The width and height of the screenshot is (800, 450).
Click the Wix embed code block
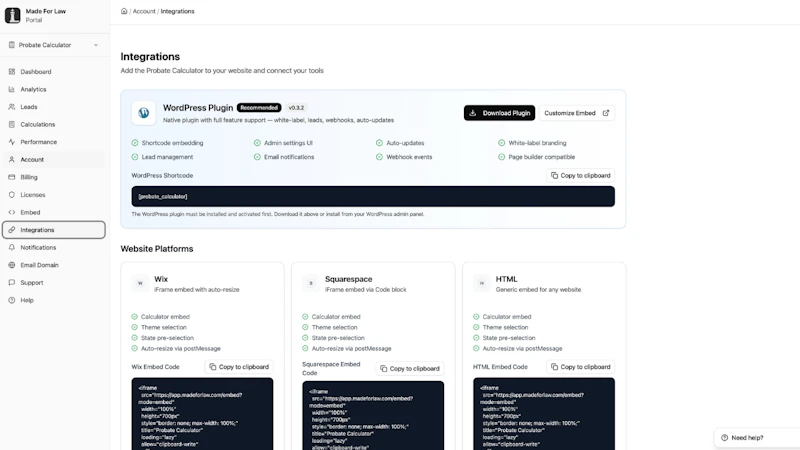[x=202, y=414]
